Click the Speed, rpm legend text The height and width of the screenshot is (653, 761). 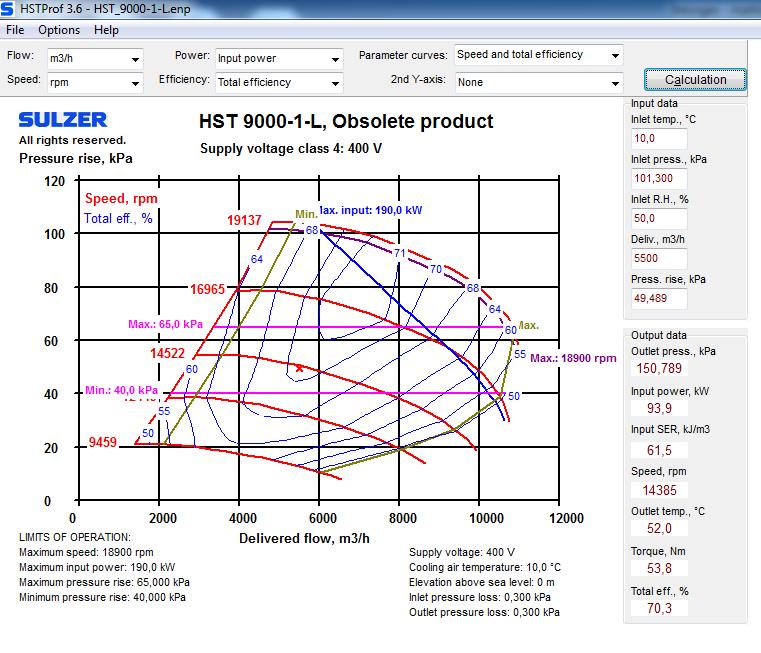[121, 198]
